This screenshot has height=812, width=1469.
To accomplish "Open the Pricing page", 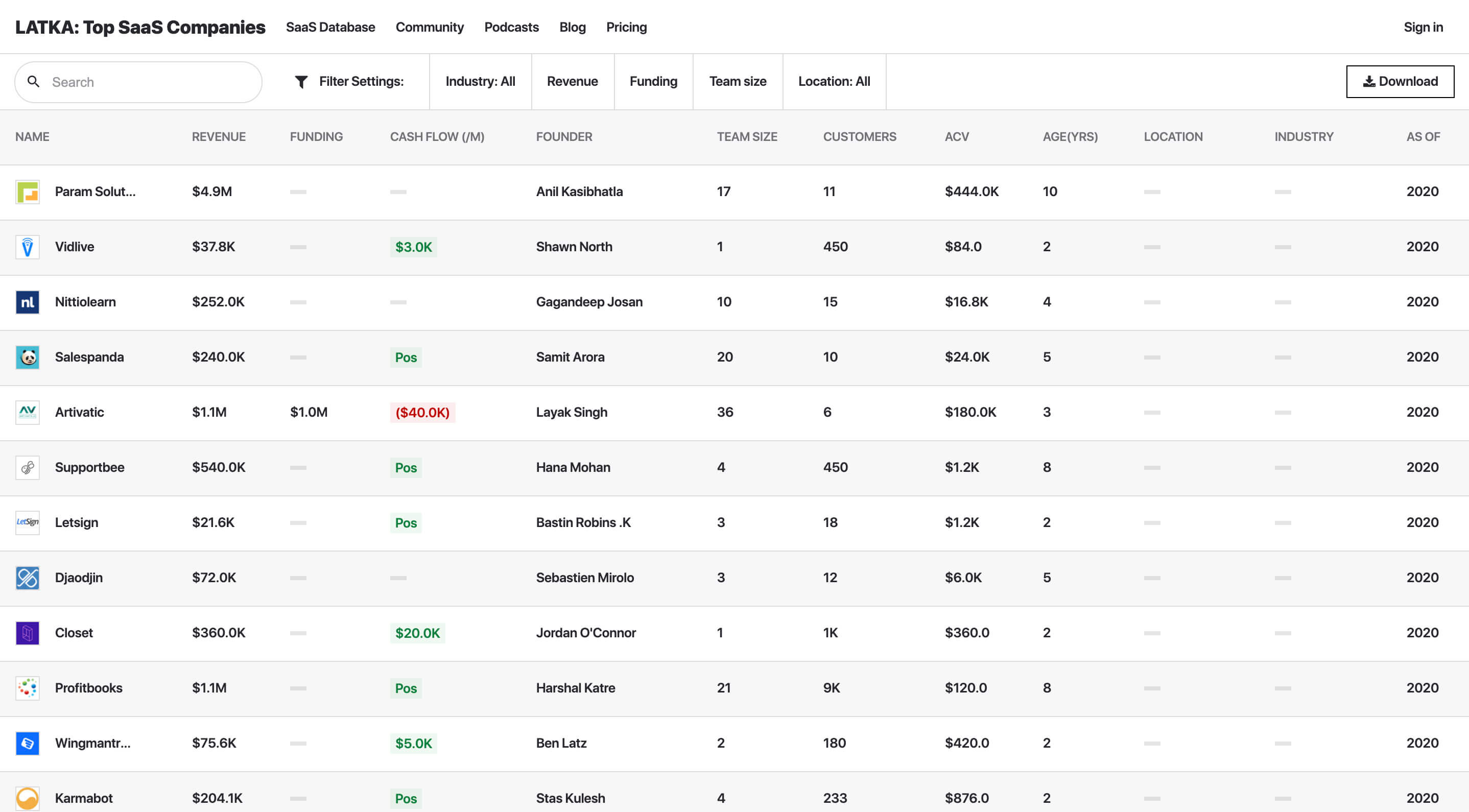I will tap(627, 28).
